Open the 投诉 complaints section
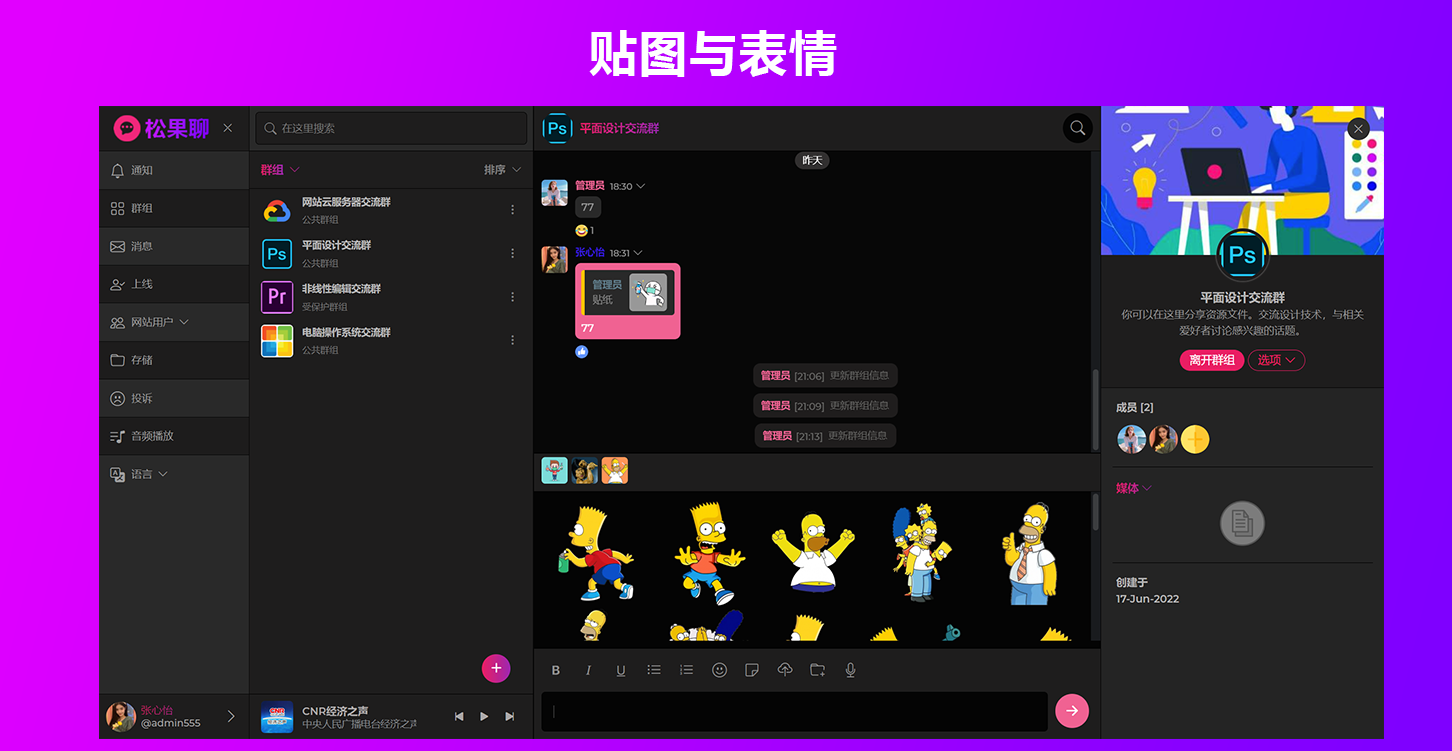Viewport: 1452px width, 751px height. coord(174,398)
